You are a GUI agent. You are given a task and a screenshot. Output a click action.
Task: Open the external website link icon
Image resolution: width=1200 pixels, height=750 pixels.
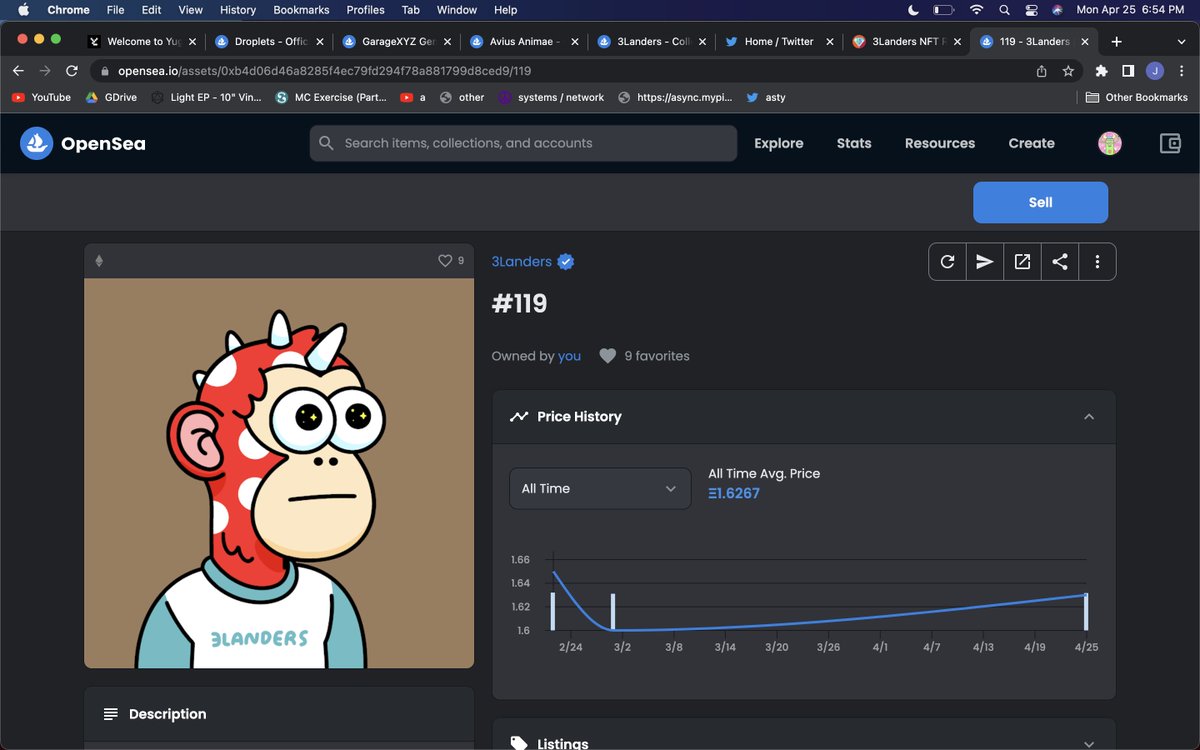(x=1022, y=262)
